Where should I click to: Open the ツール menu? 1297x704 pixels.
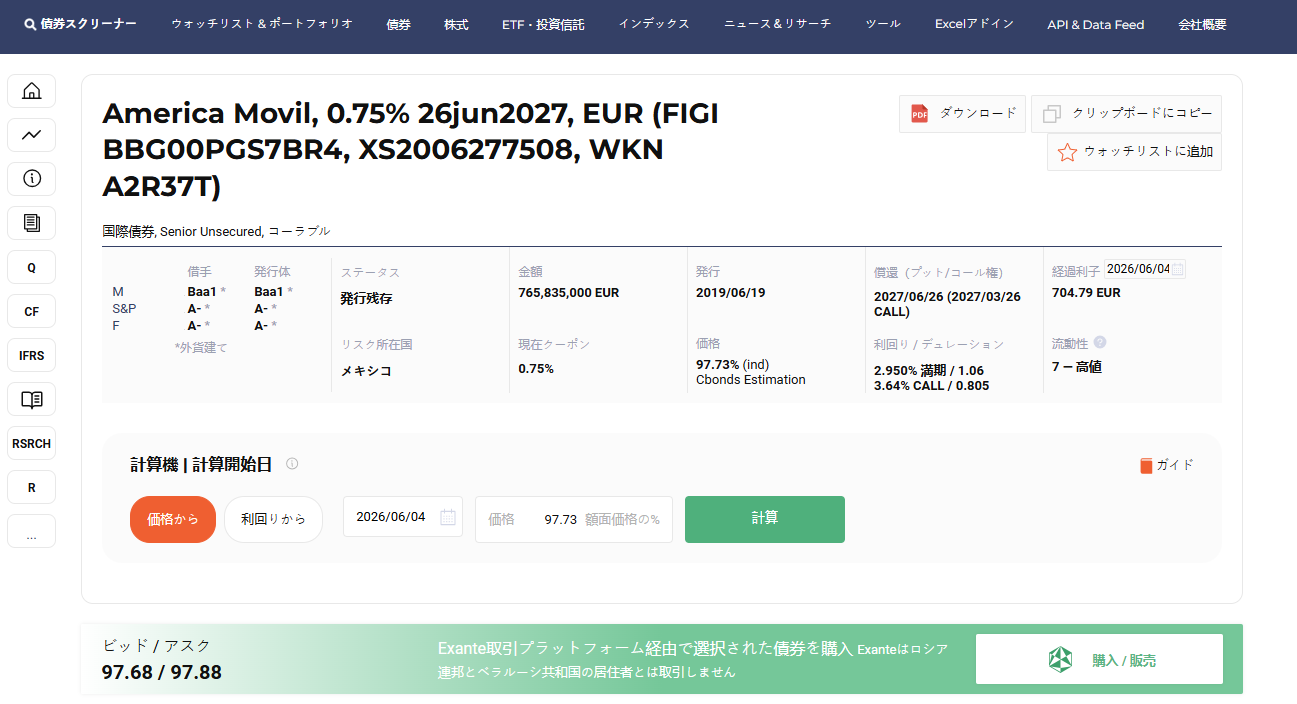pos(883,24)
